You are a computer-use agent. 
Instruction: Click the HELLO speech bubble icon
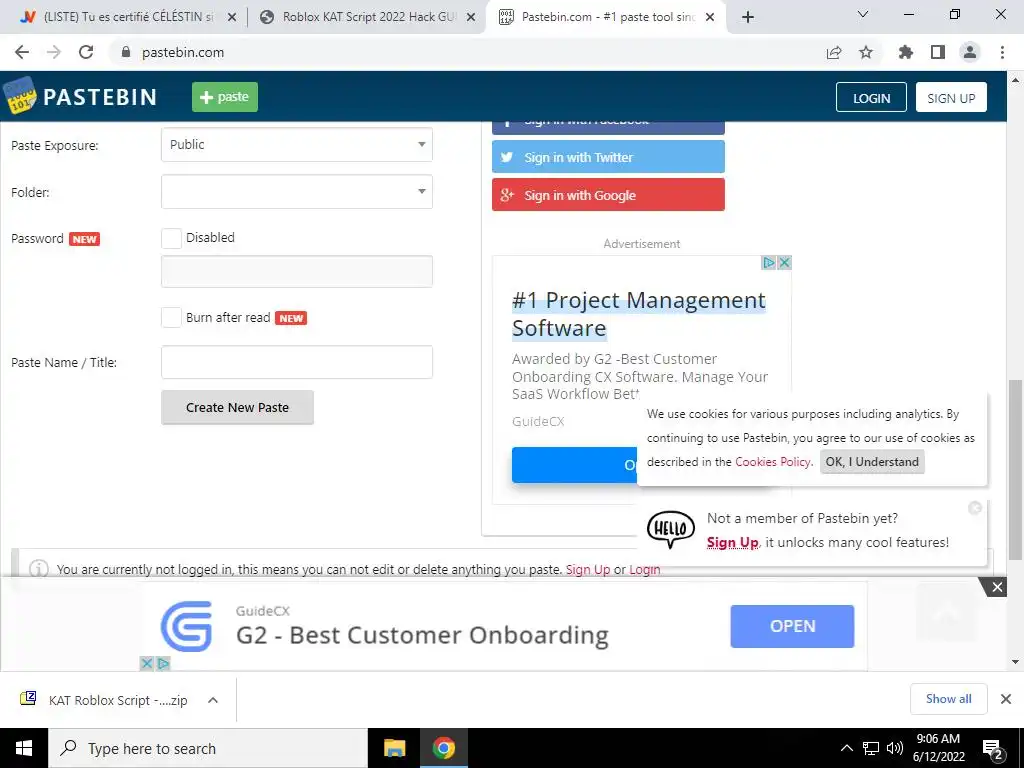tap(671, 529)
